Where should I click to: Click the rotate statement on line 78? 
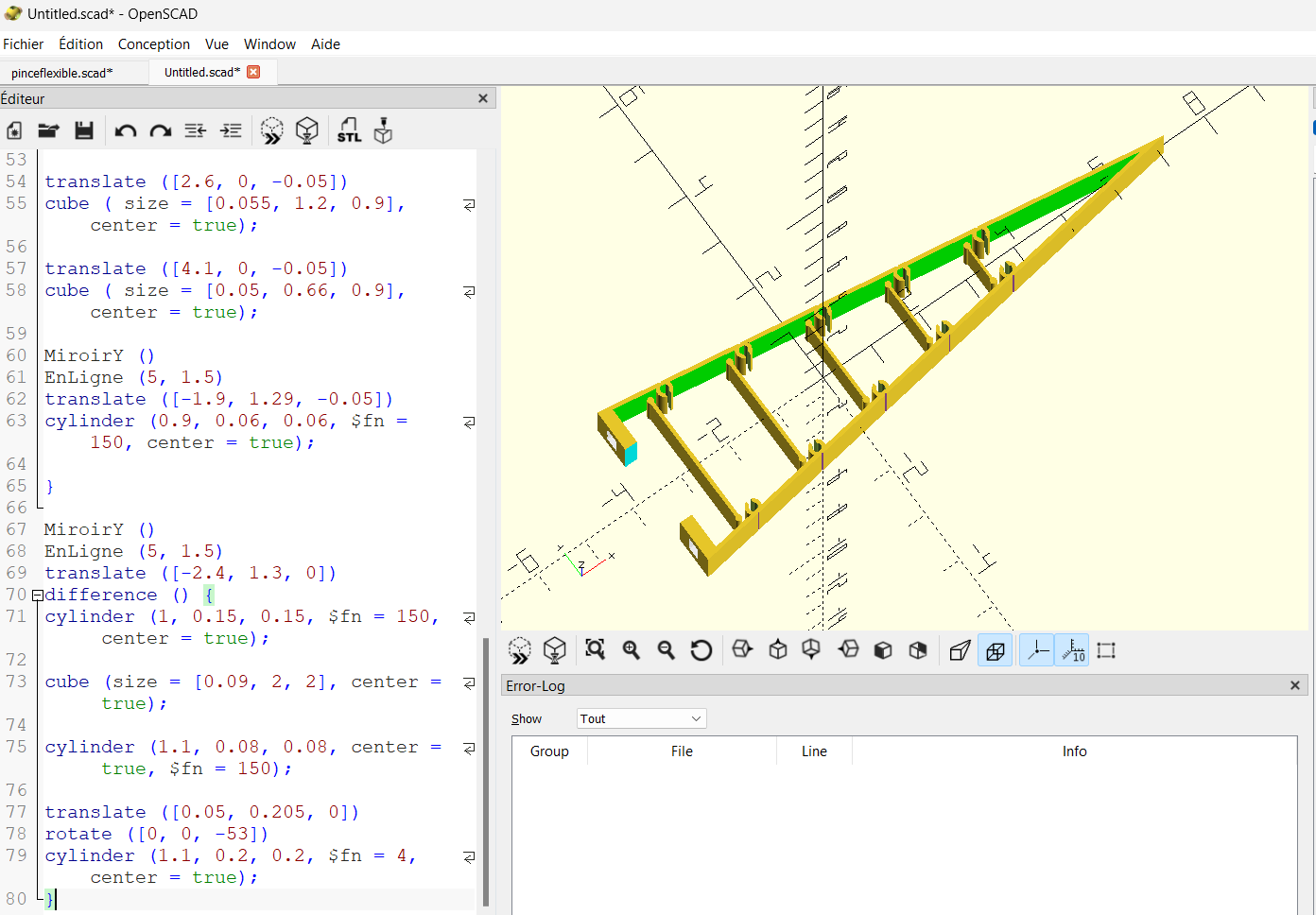[156, 834]
